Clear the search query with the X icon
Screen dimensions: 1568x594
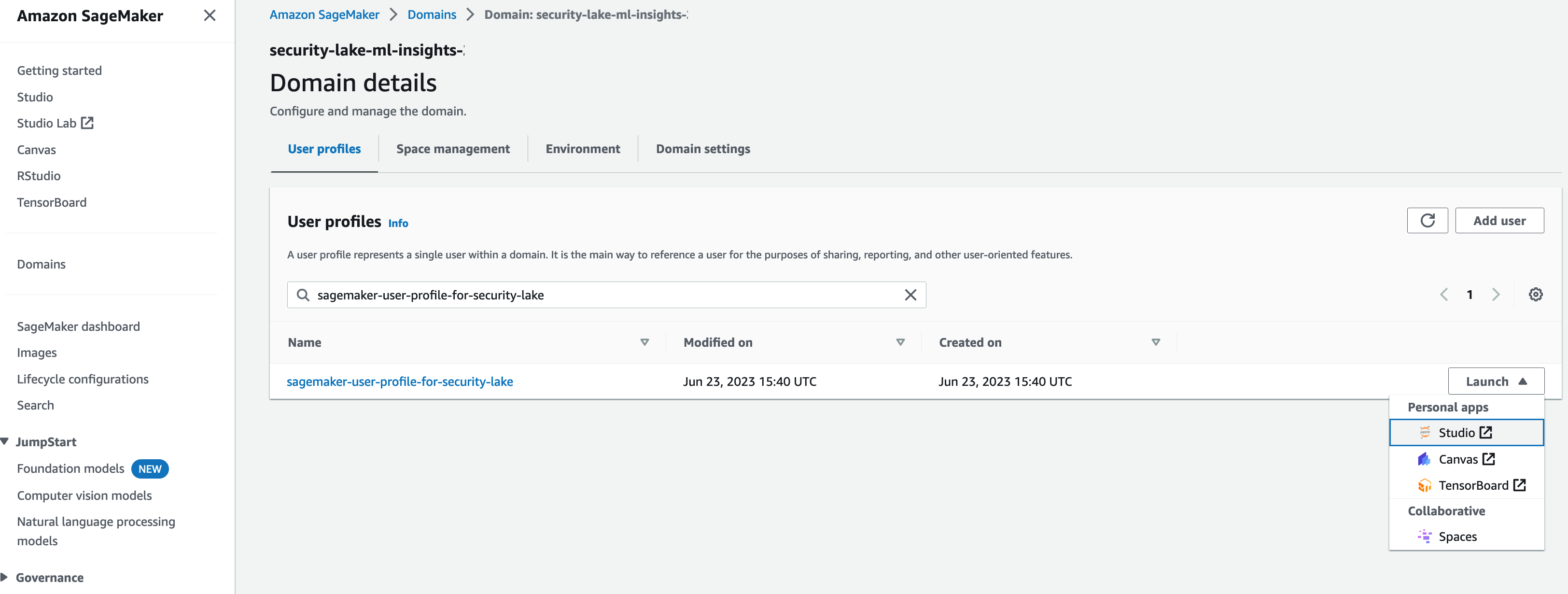coord(910,295)
